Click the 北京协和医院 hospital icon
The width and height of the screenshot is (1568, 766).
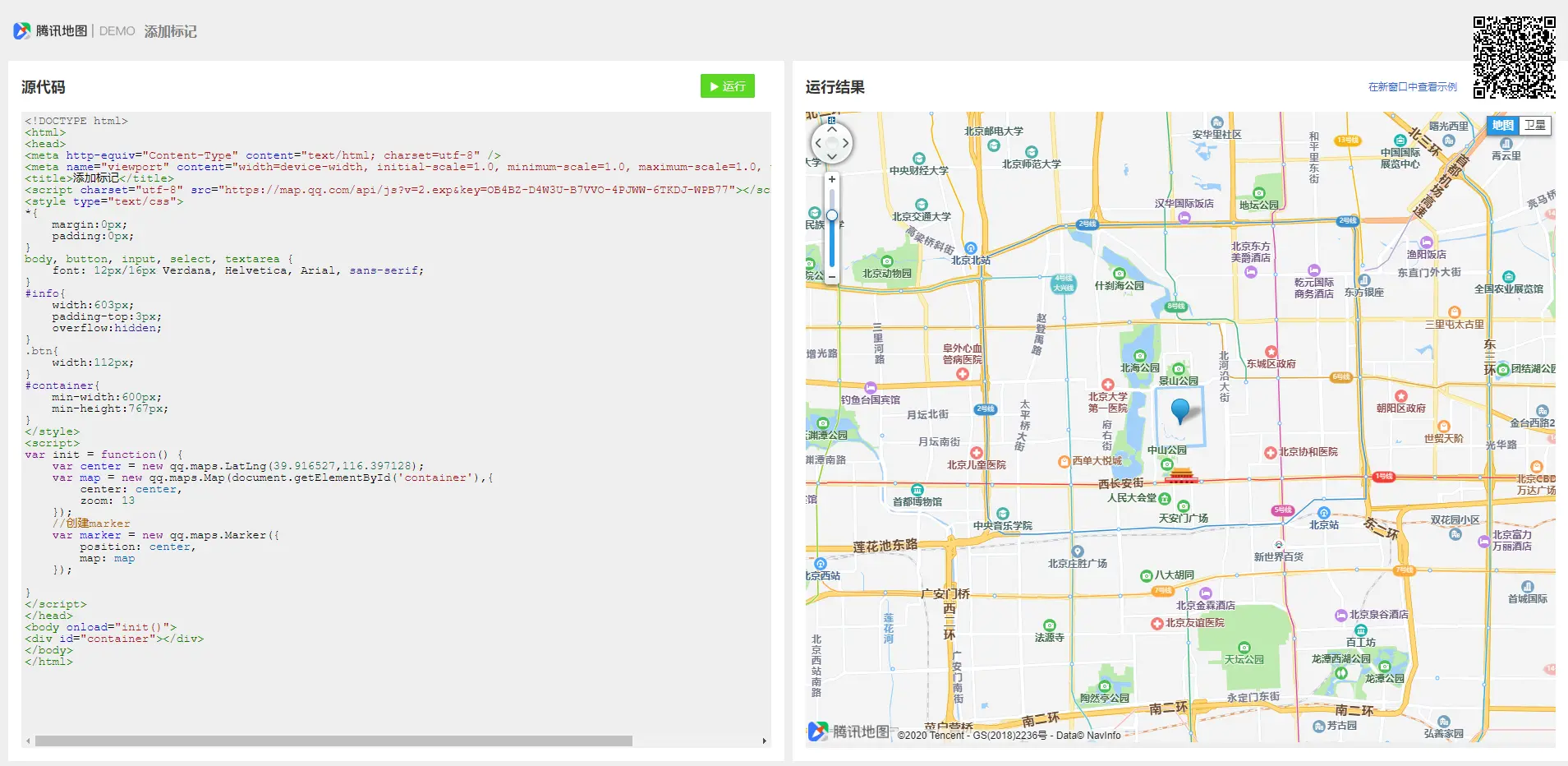pyautogui.click(x=1271, y=452)
